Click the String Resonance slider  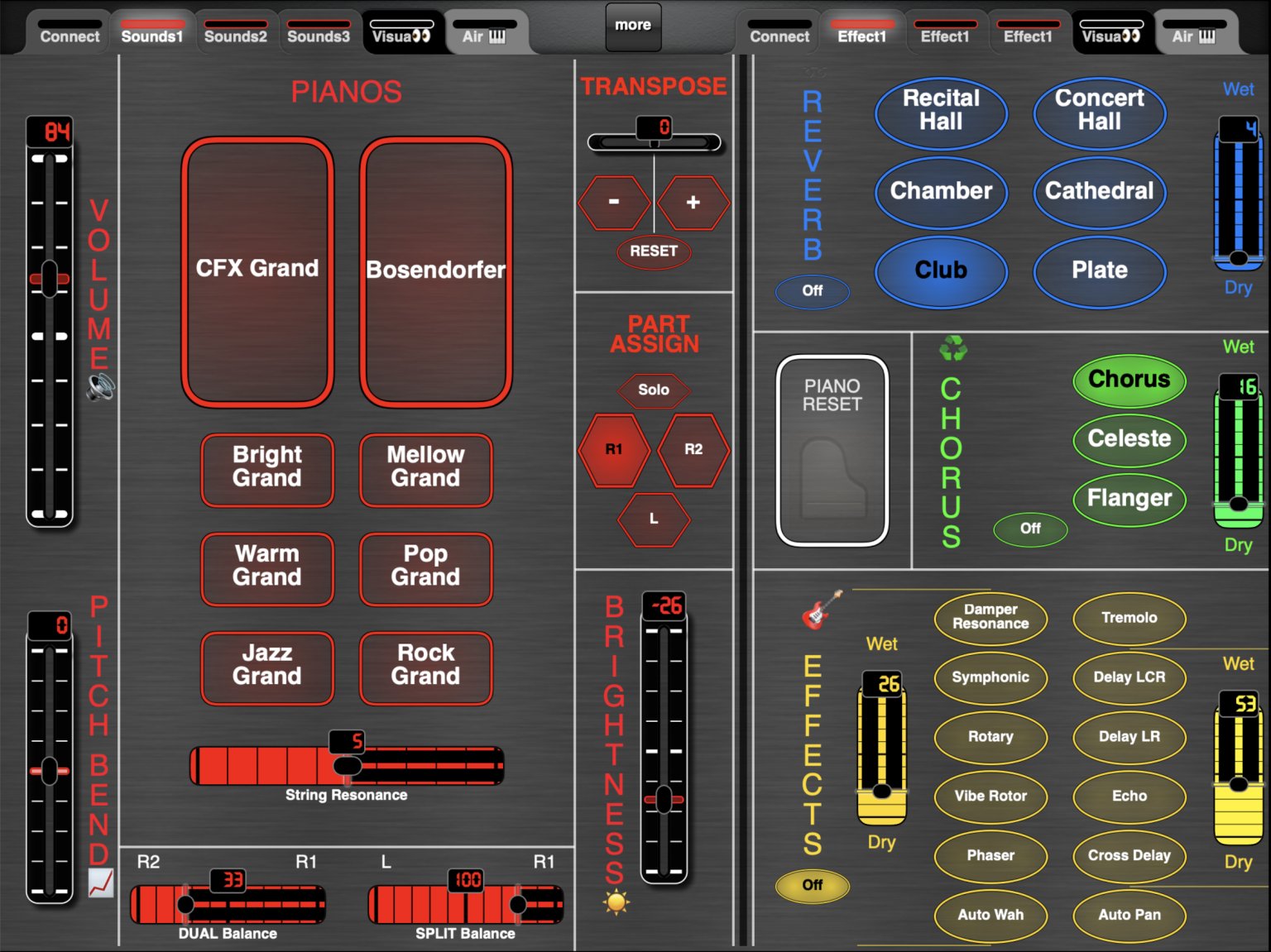point(347,766)
